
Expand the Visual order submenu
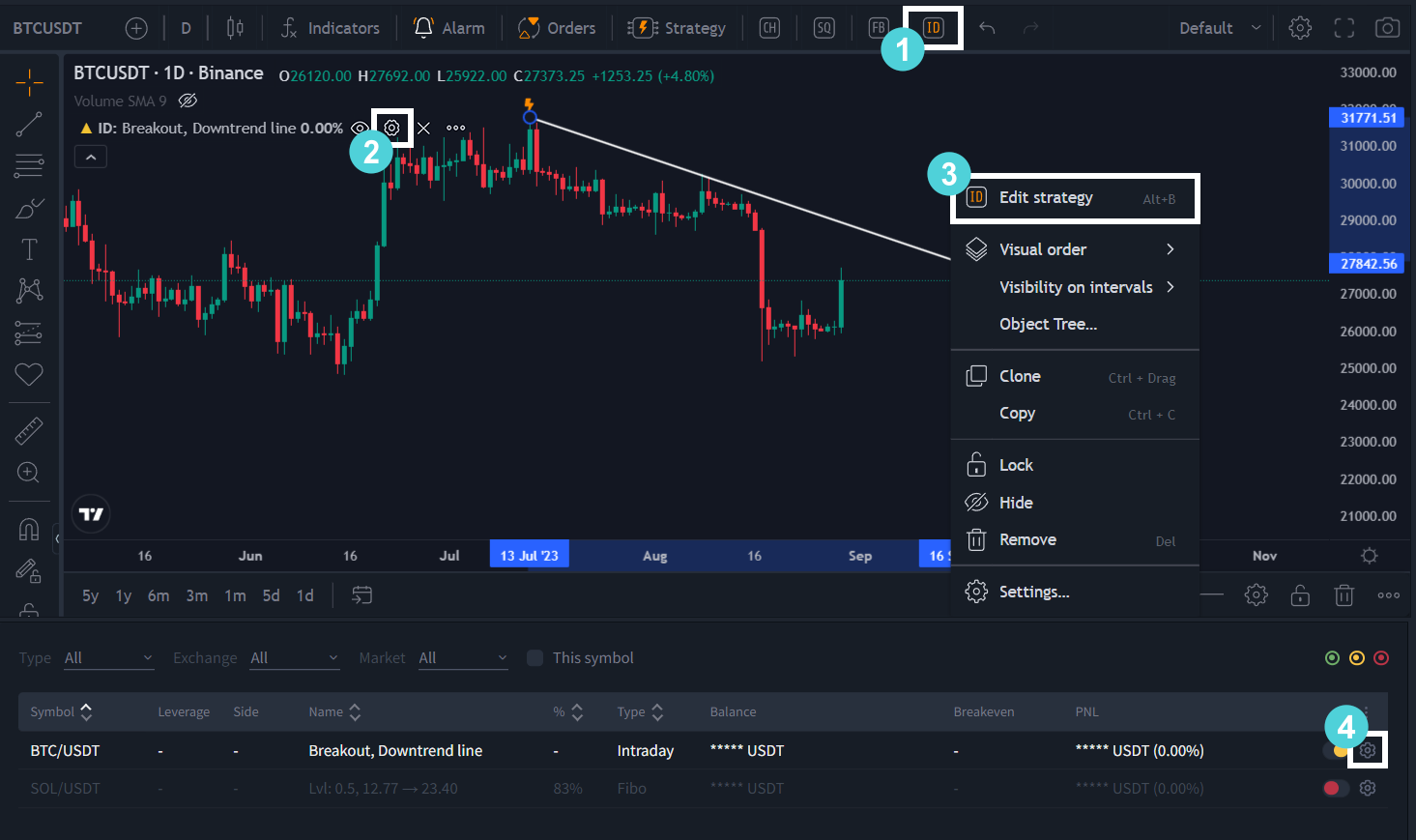coord(1075,249)
